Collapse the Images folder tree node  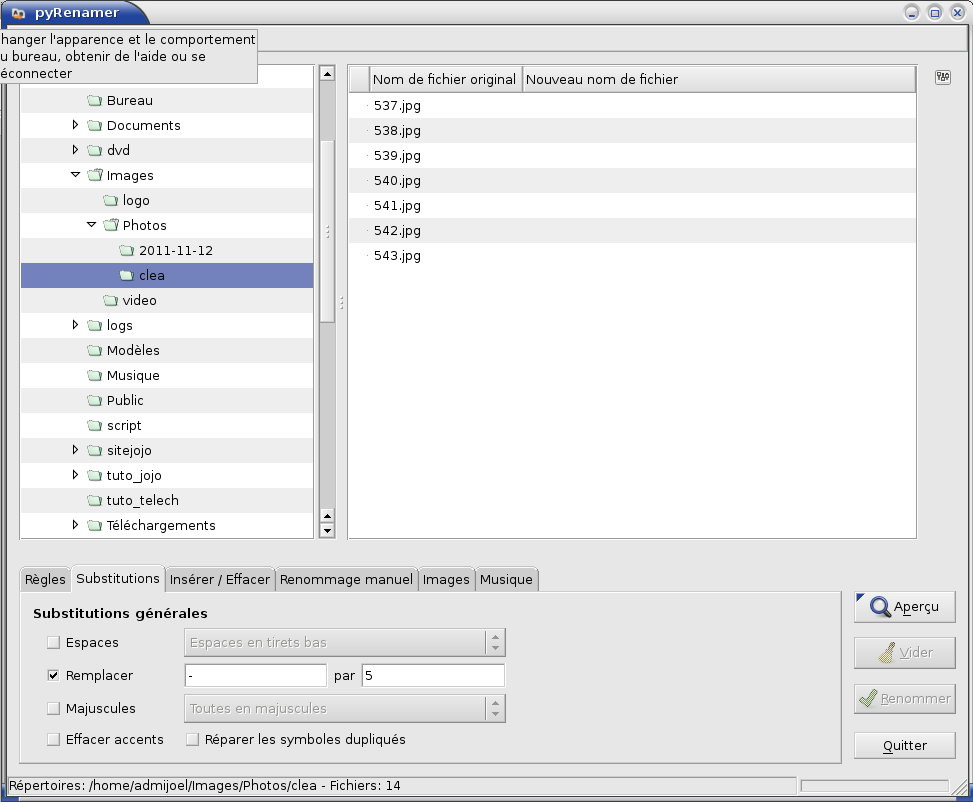click(x=75, y=175)
